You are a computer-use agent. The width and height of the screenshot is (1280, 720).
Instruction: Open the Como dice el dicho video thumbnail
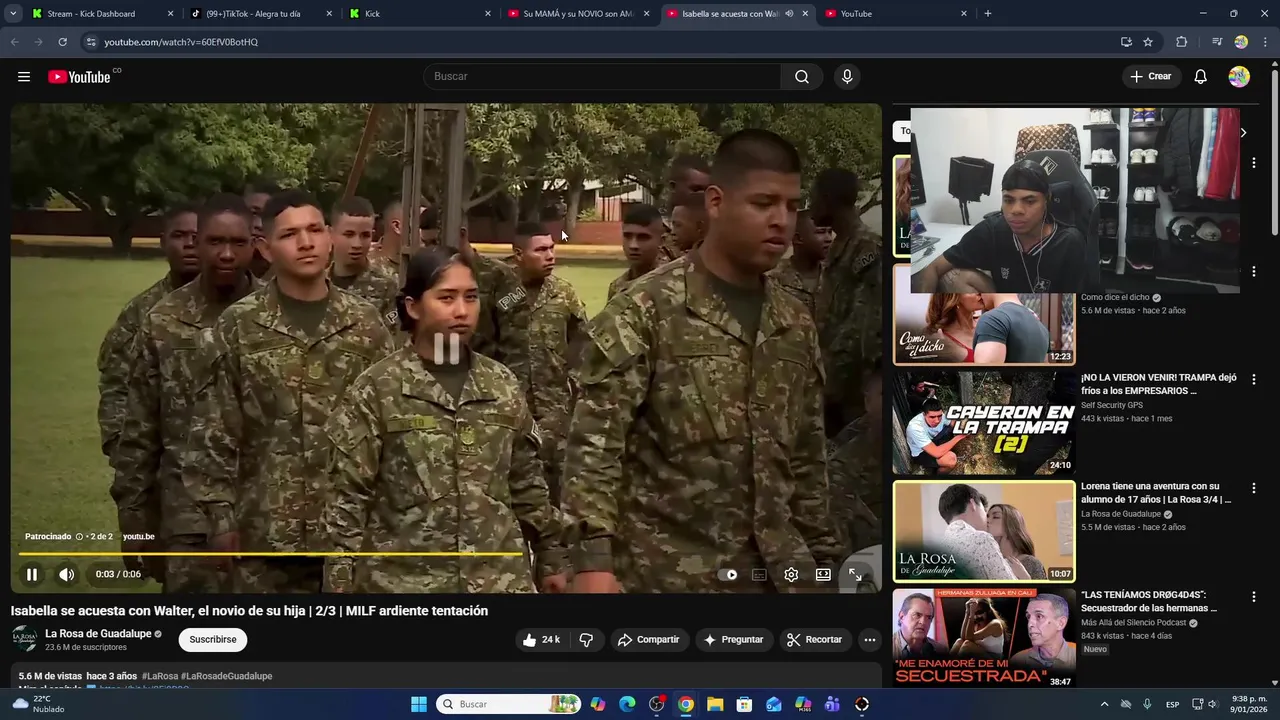984,315
